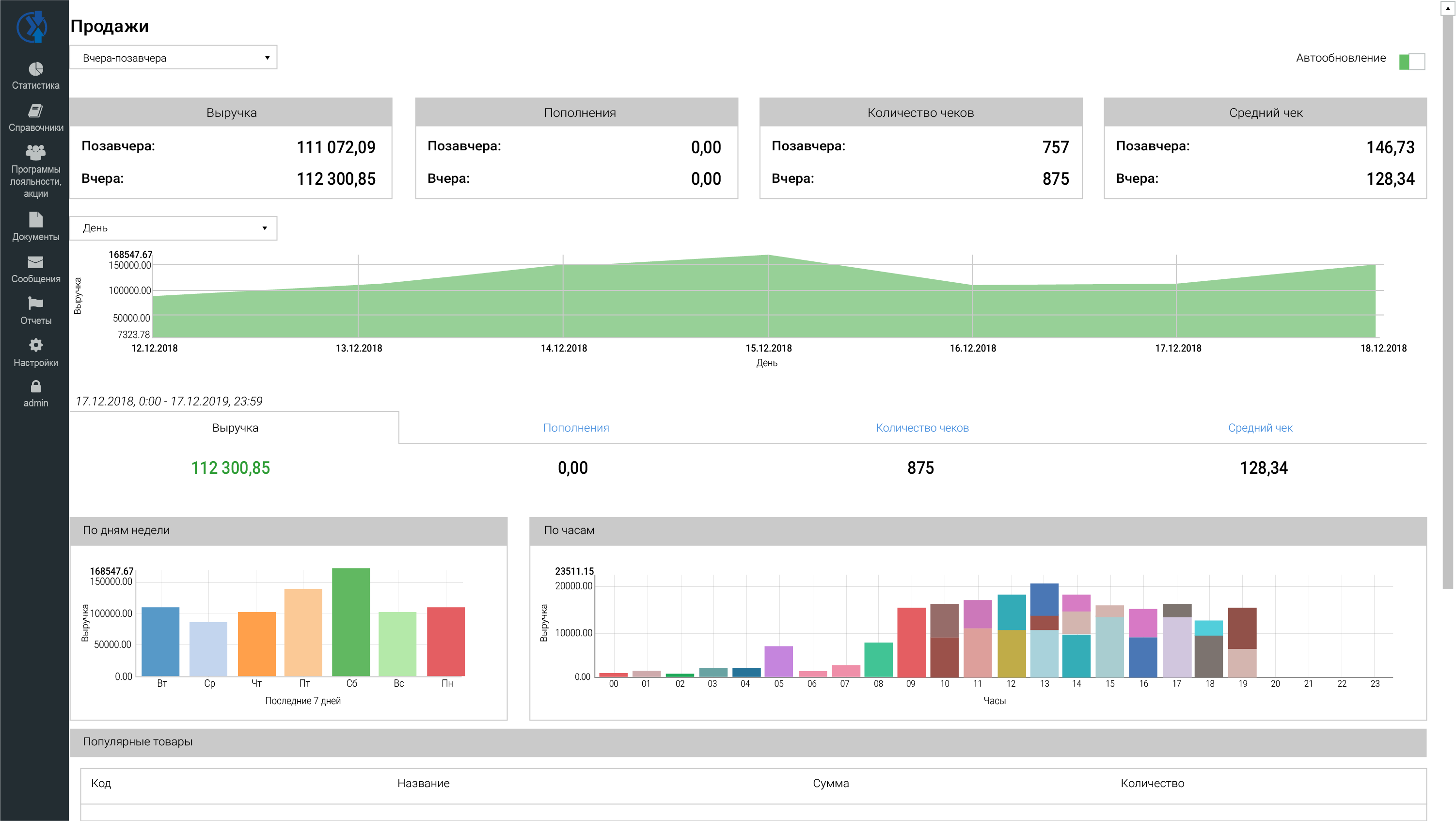
Task: Click the hour 08 green bar
Action: click(x=878, y=660)
